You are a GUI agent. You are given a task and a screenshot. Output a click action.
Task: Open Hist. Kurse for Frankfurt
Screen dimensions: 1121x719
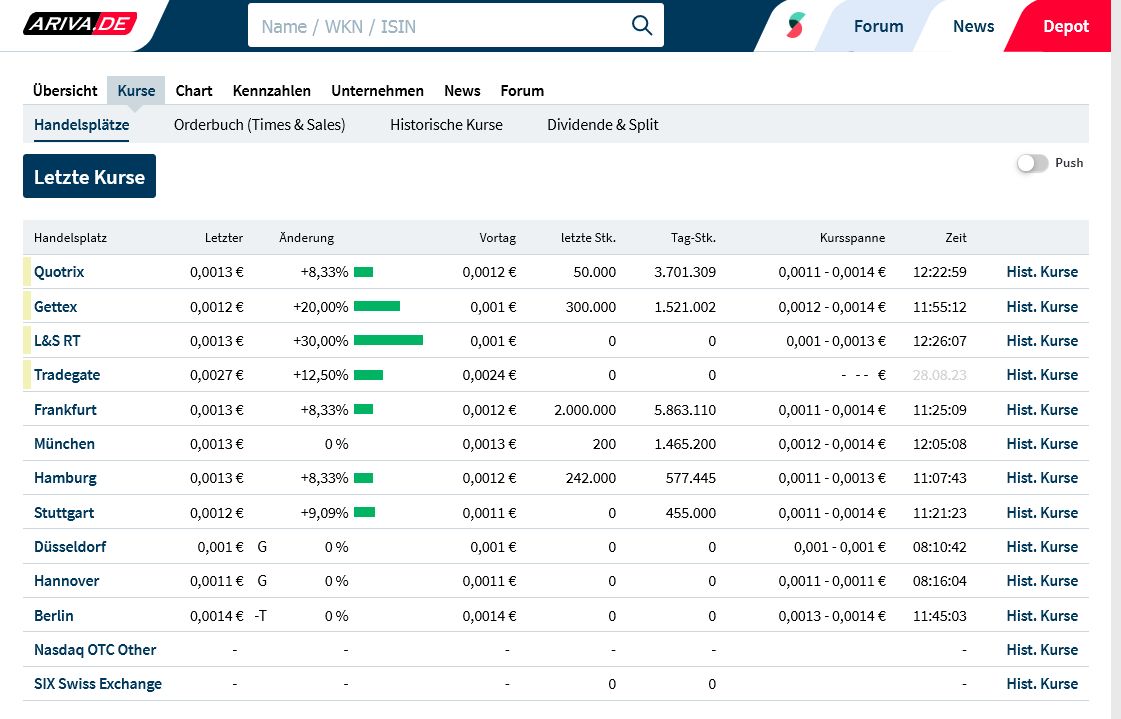coord(1042,410)
